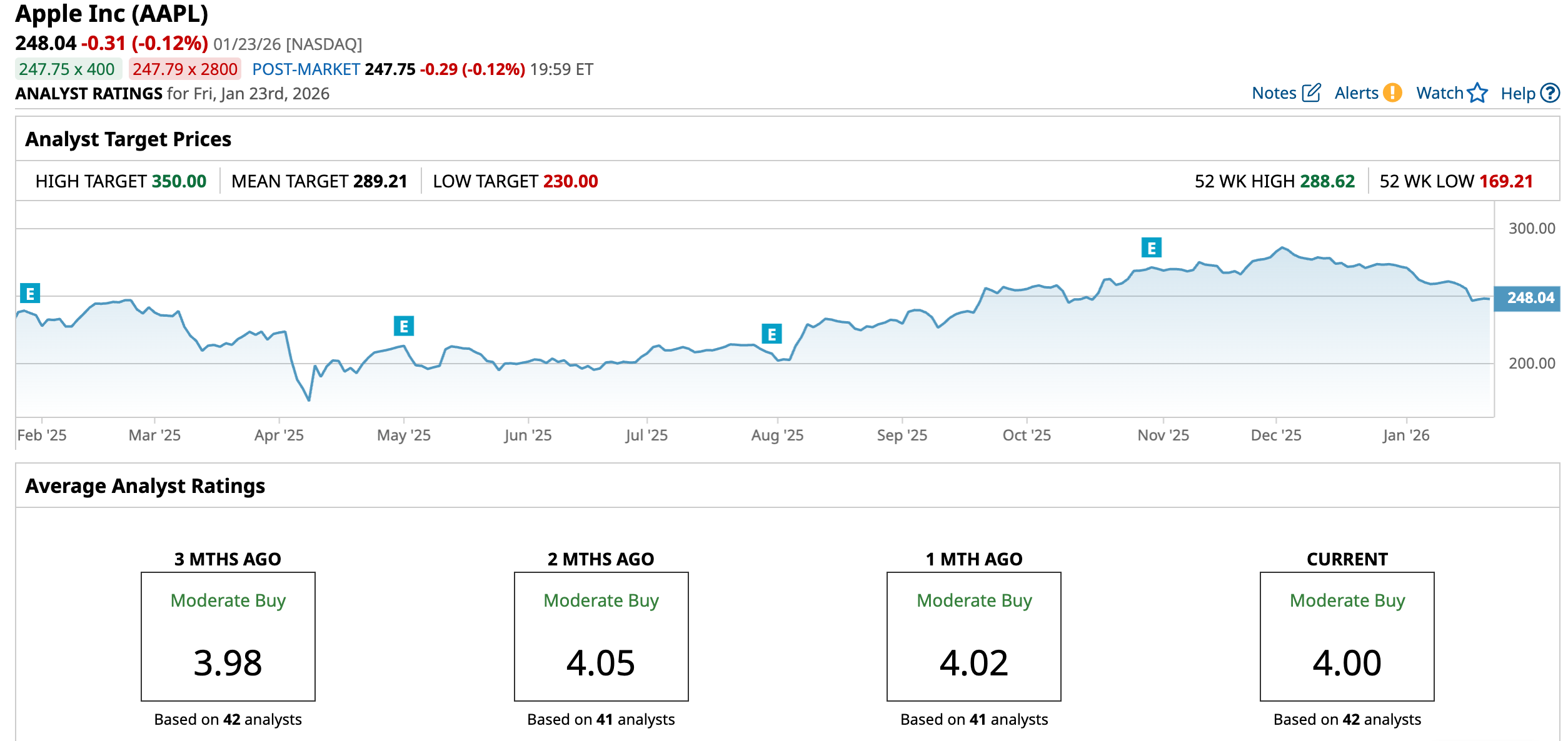Click earnings E marker near Feb '25
This screenshot has width=1568, height=741.
point(29,293)
